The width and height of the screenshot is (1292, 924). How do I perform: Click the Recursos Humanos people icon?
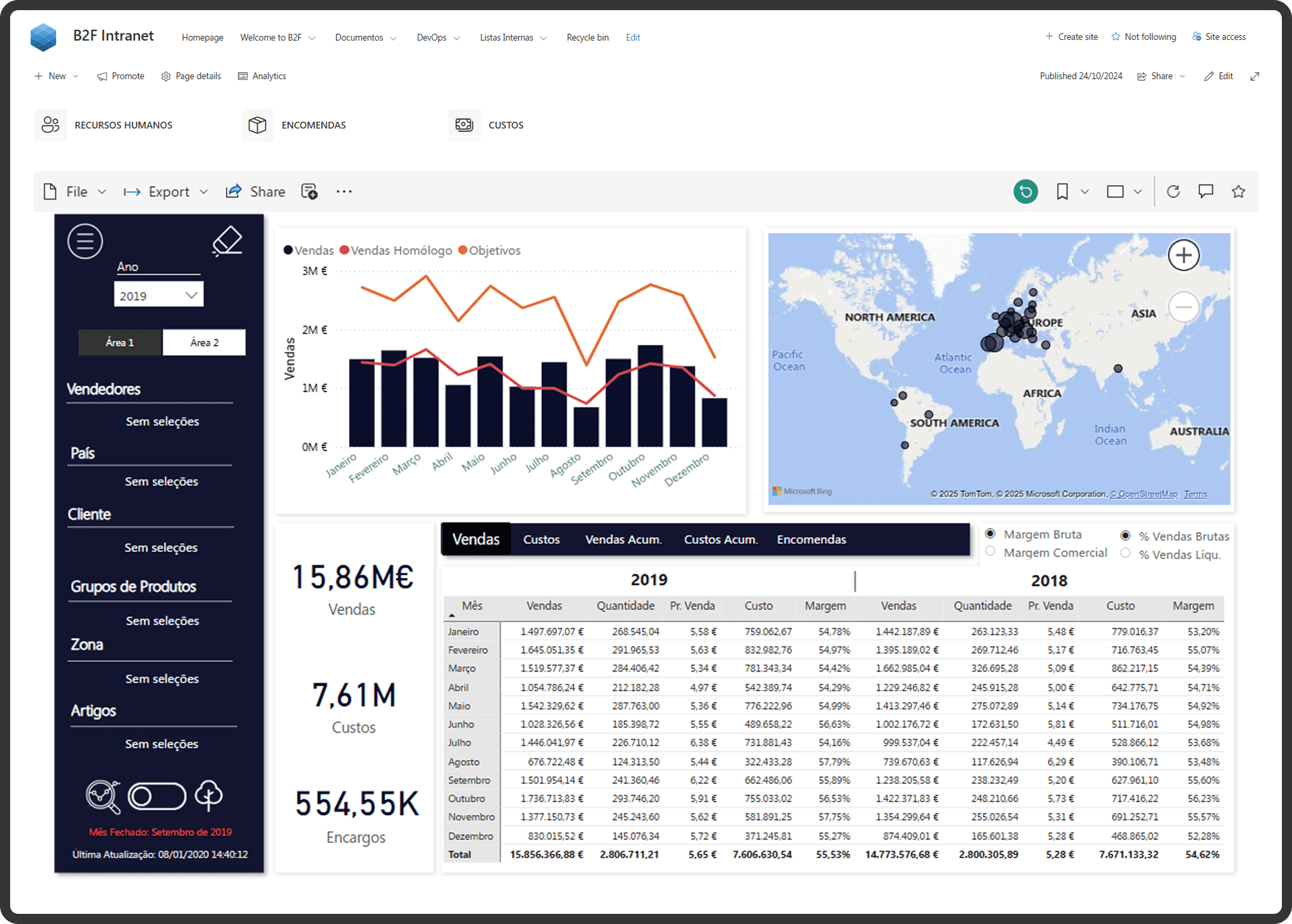[51, 124]
